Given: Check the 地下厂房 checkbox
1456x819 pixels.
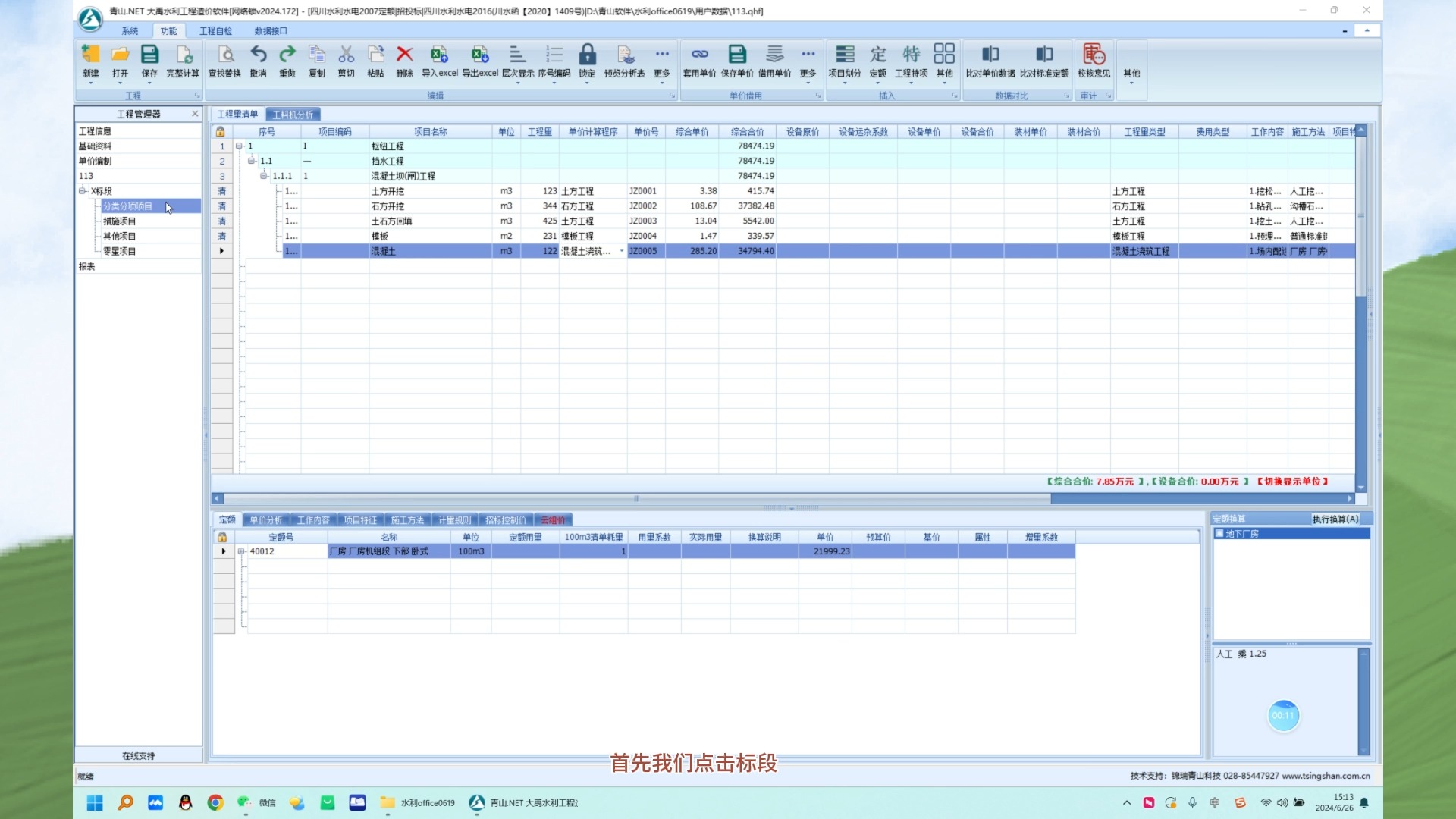Looking at the screenshot, I should coord(1219,533).
